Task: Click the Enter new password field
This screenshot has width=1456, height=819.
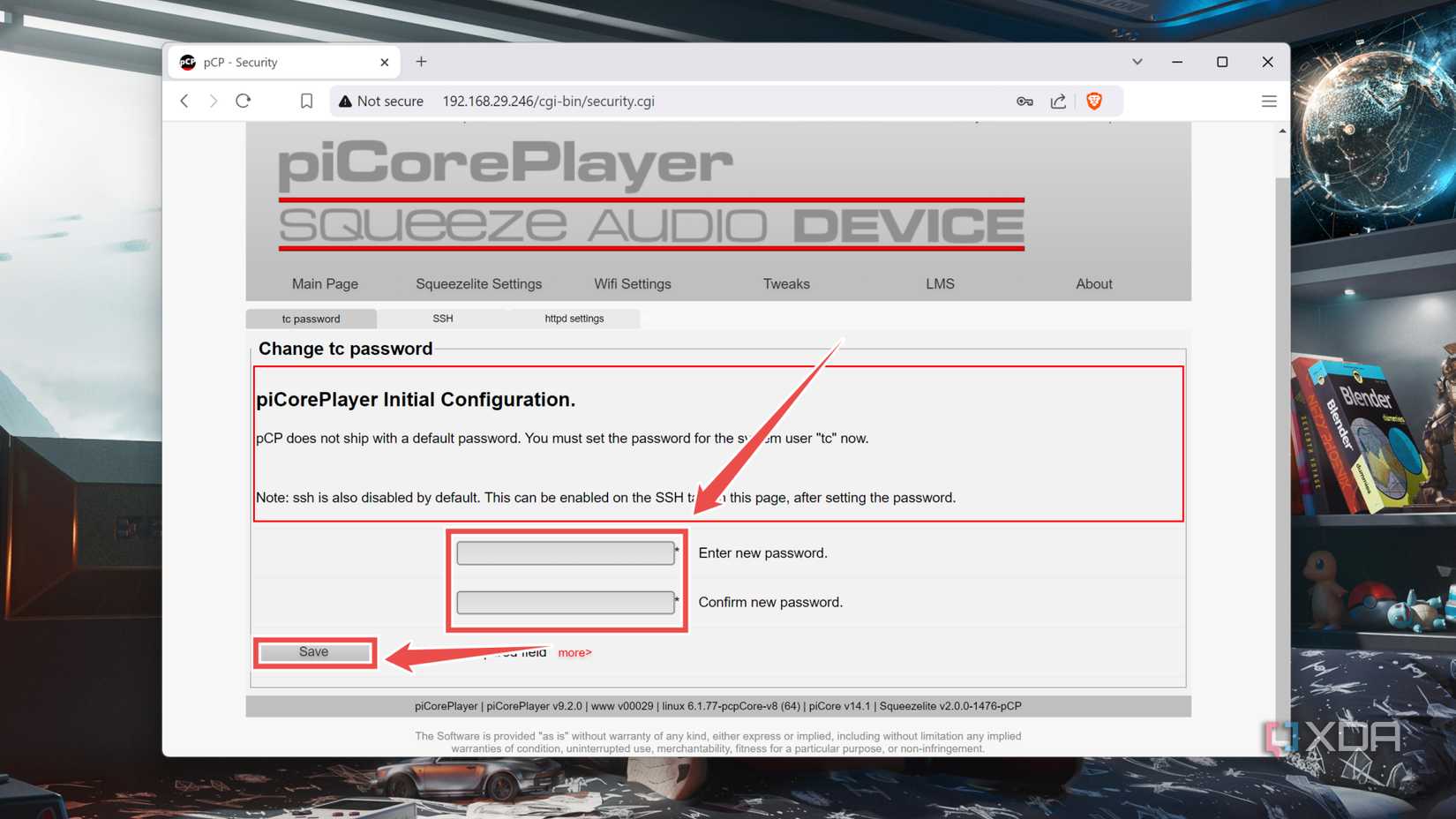Action: point(565,552)
